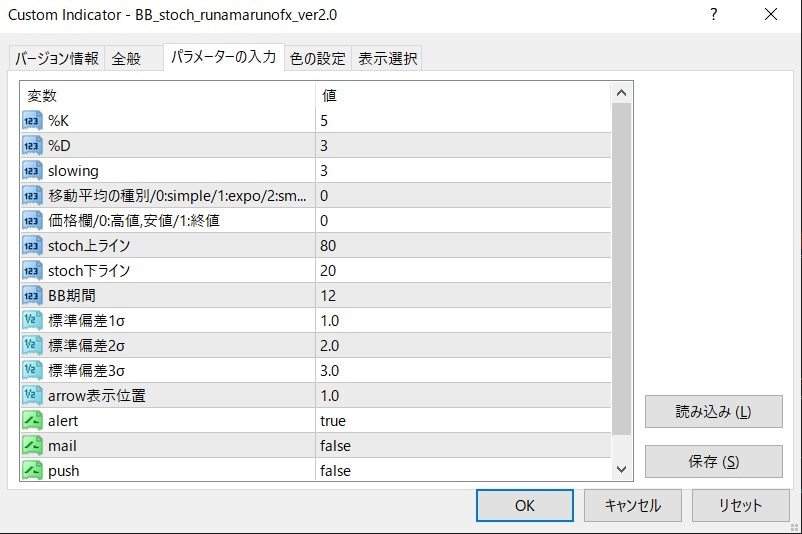Click the scrollbar down arrow

621,469
